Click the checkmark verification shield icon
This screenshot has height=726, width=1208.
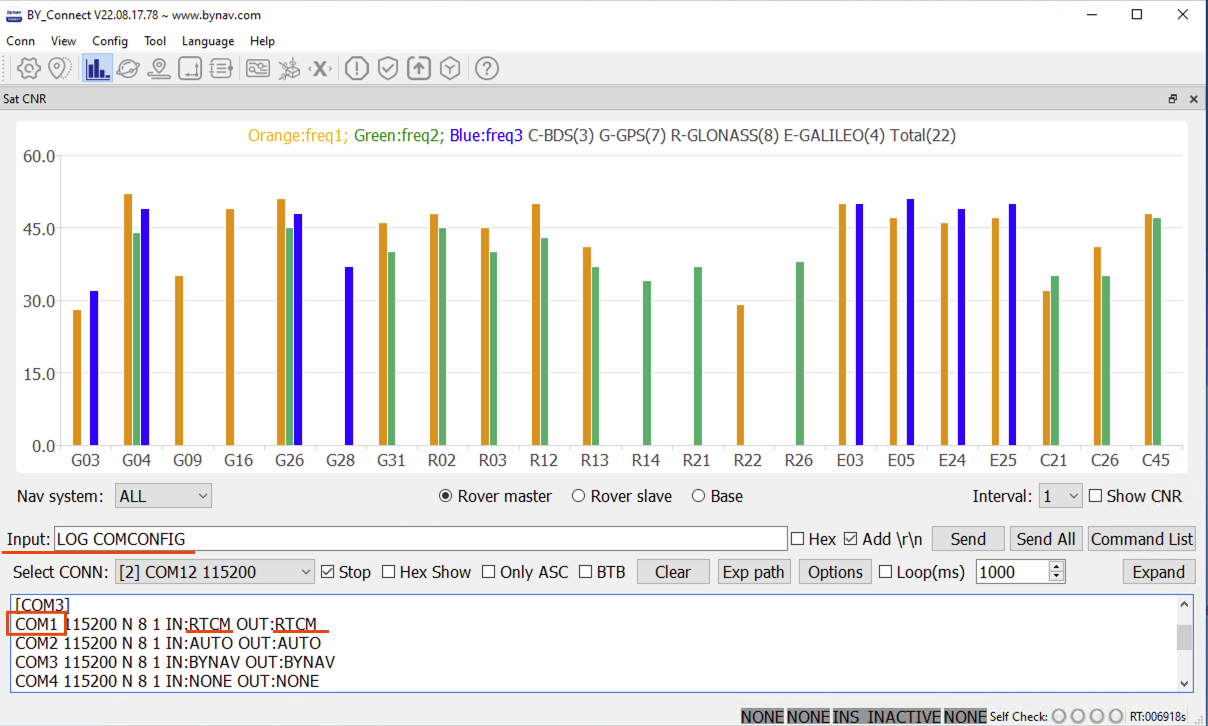pyautogui.click(x=387, y=68)
